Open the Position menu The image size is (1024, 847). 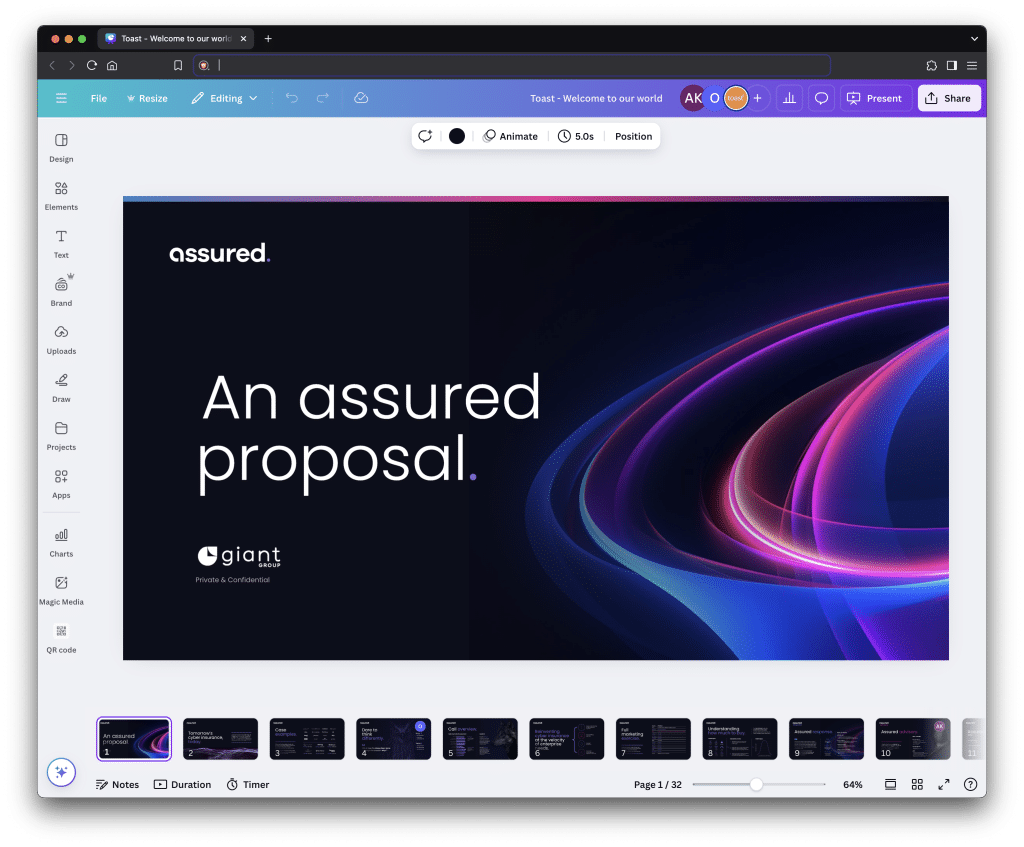point(633,136)
